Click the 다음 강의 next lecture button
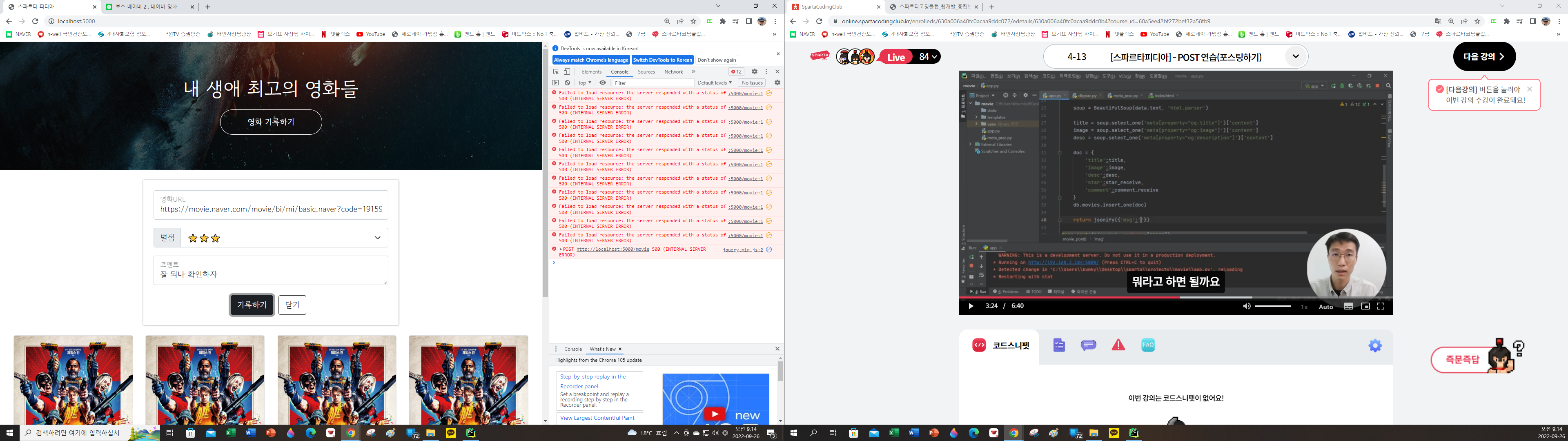 (x=1483, y=57)
